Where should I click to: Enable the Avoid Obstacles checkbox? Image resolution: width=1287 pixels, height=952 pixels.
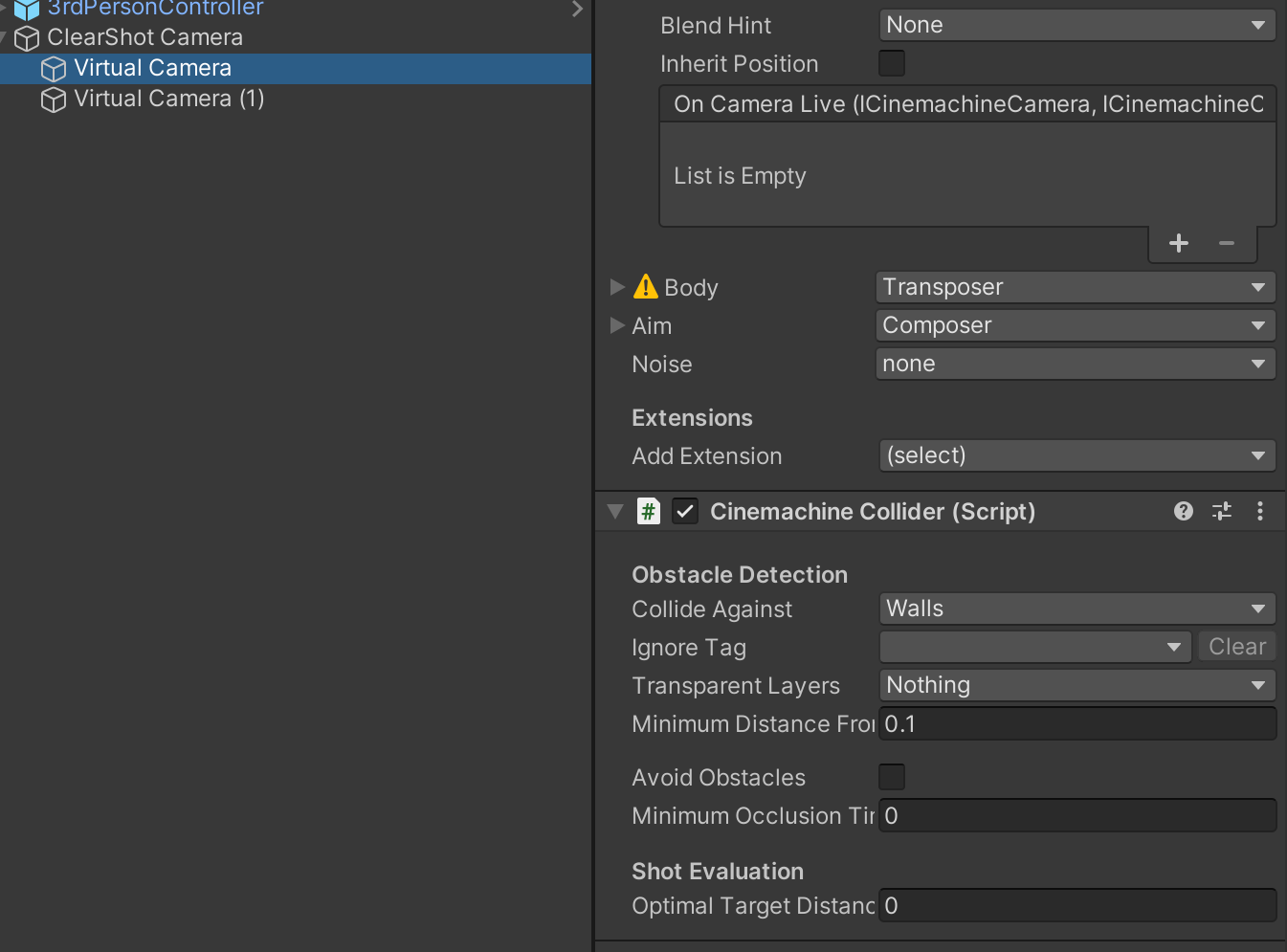point(892,777)
